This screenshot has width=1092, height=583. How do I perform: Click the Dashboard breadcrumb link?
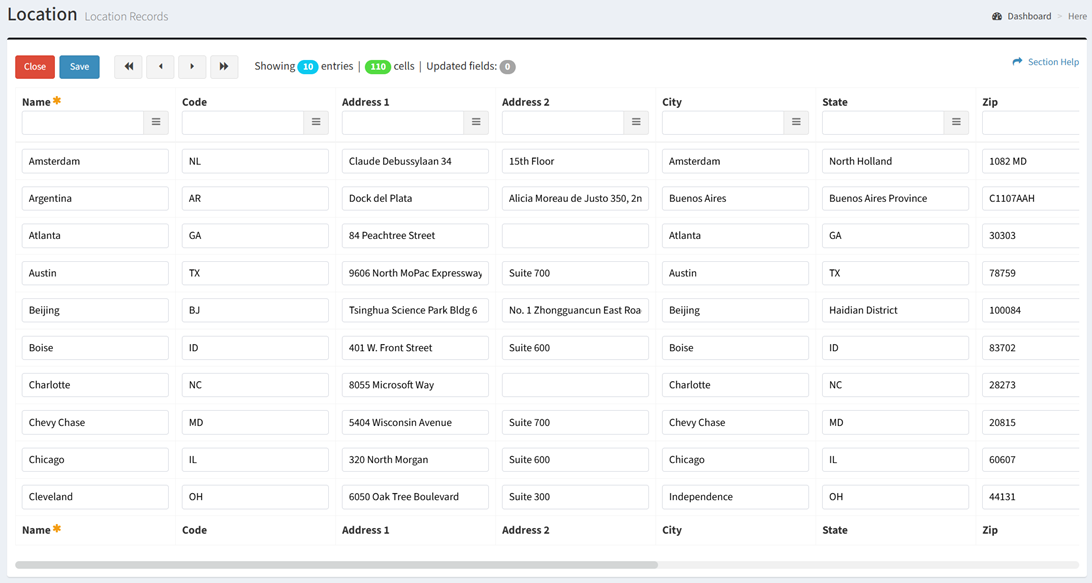click(x=1028, y=16)
